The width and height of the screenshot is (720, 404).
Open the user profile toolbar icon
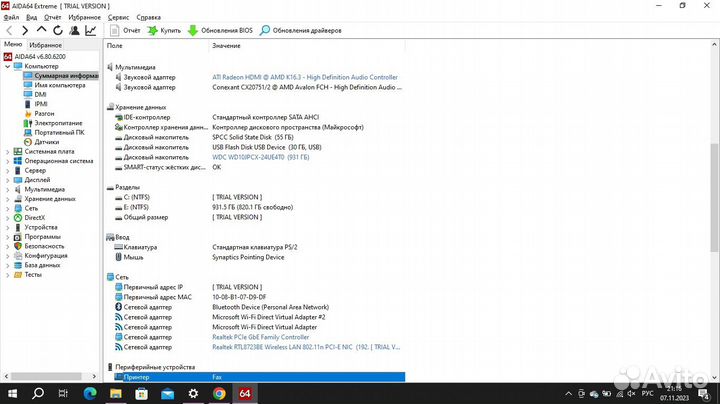coord(74,31)
